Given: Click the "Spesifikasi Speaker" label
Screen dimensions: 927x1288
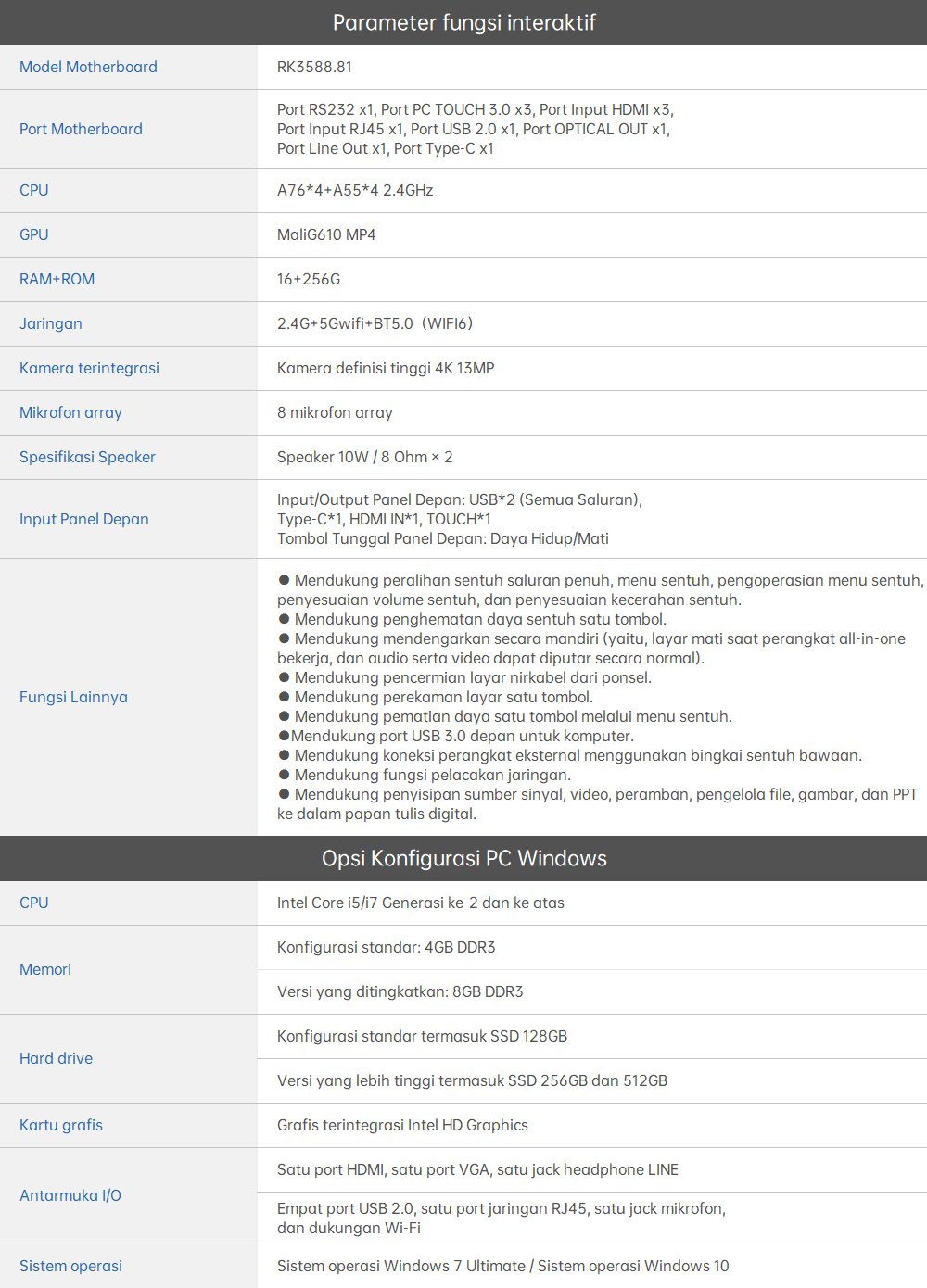Looking at the screenshot, I should (87, 457).
